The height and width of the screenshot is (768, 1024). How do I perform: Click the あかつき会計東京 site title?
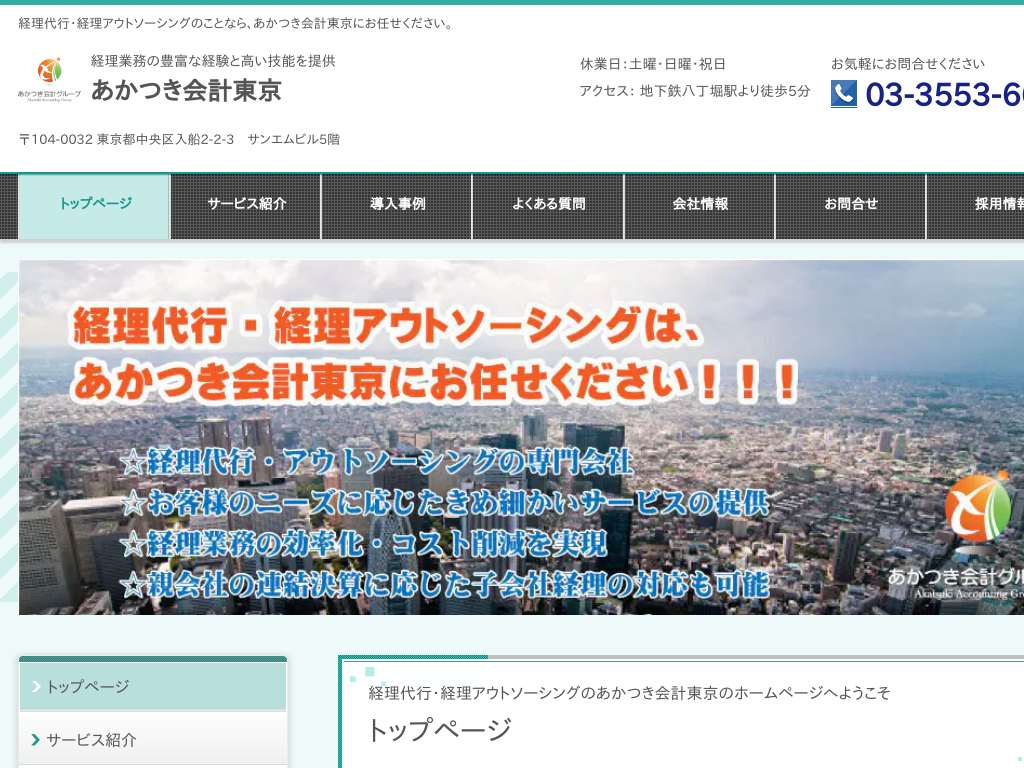tap(186, 90)
